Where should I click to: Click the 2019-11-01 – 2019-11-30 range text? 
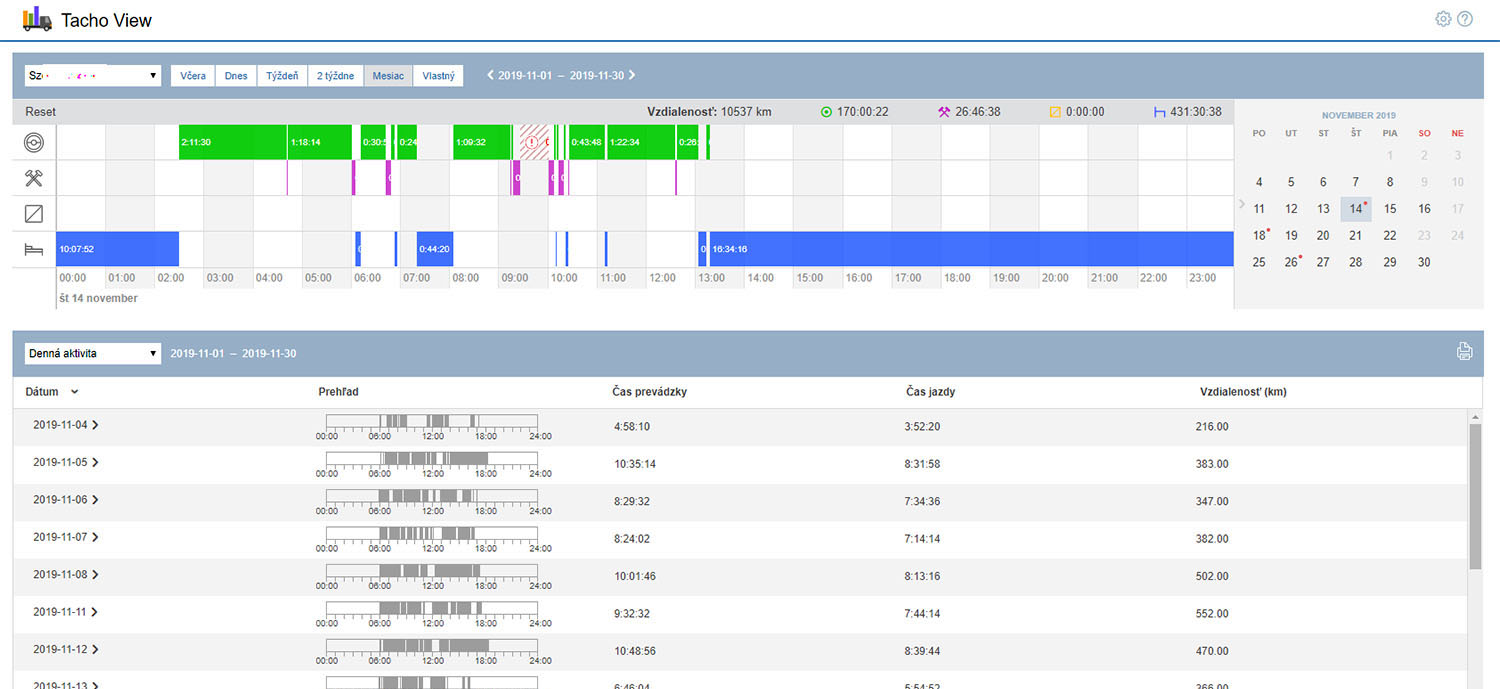coord(561,75)
